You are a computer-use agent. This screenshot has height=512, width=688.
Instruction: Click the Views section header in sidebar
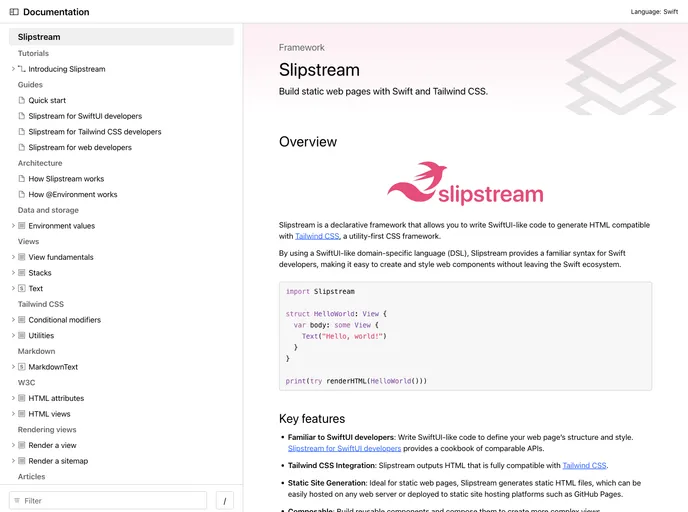[29, 241]
